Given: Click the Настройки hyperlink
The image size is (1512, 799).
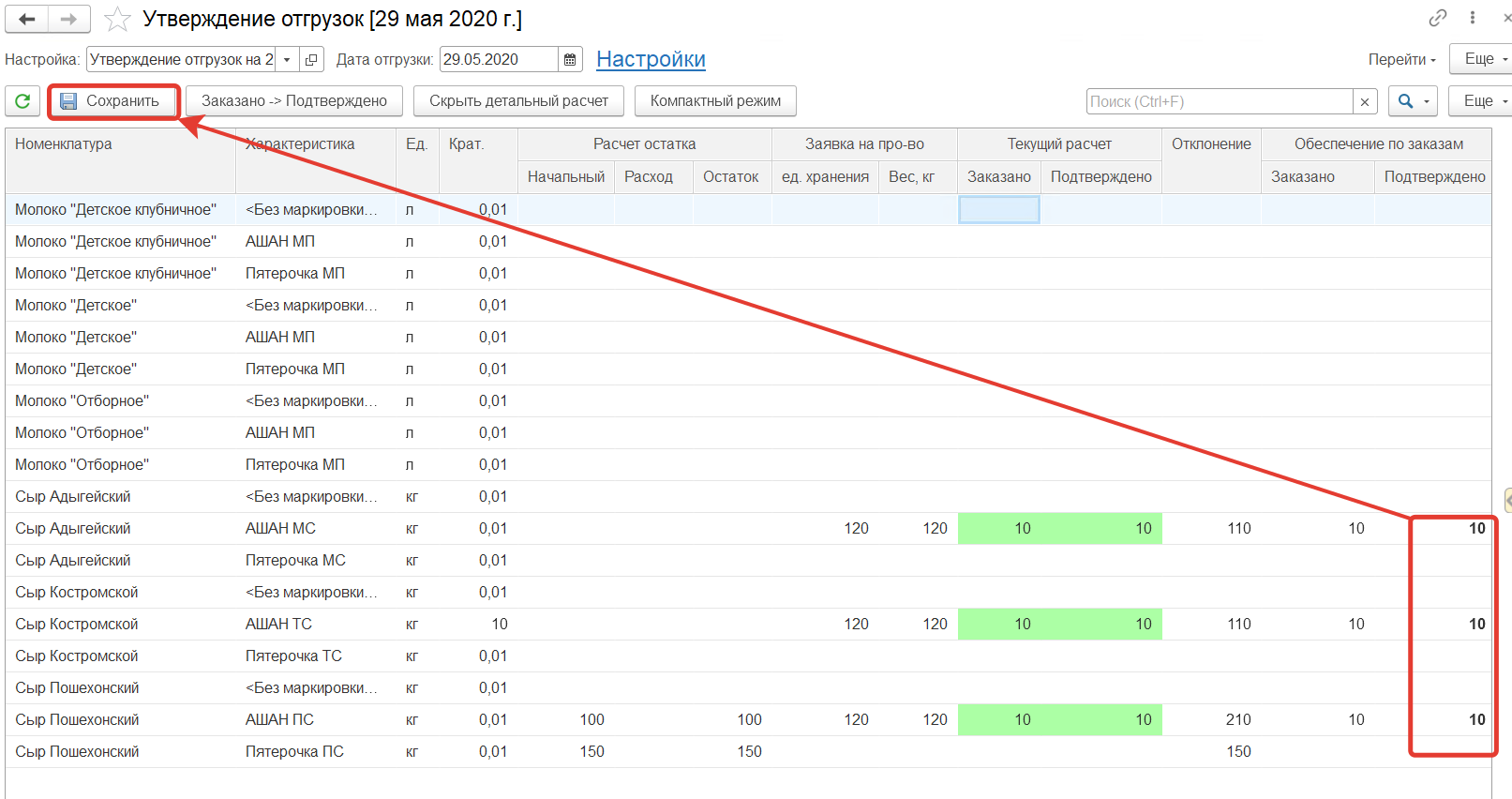Looking at the screenshot, I should coord(651,59).
